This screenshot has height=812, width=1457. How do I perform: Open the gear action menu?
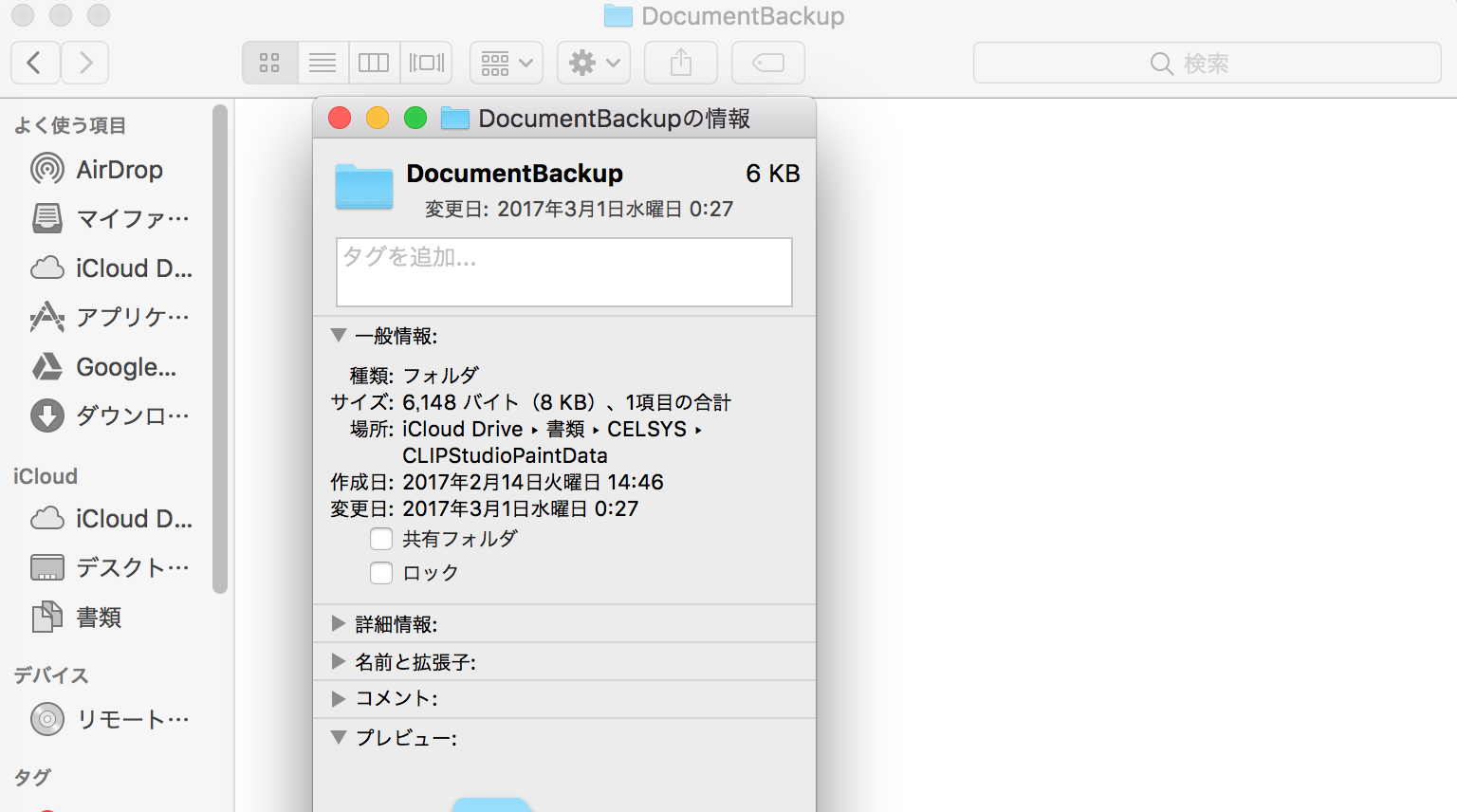(x=595, y=64)
